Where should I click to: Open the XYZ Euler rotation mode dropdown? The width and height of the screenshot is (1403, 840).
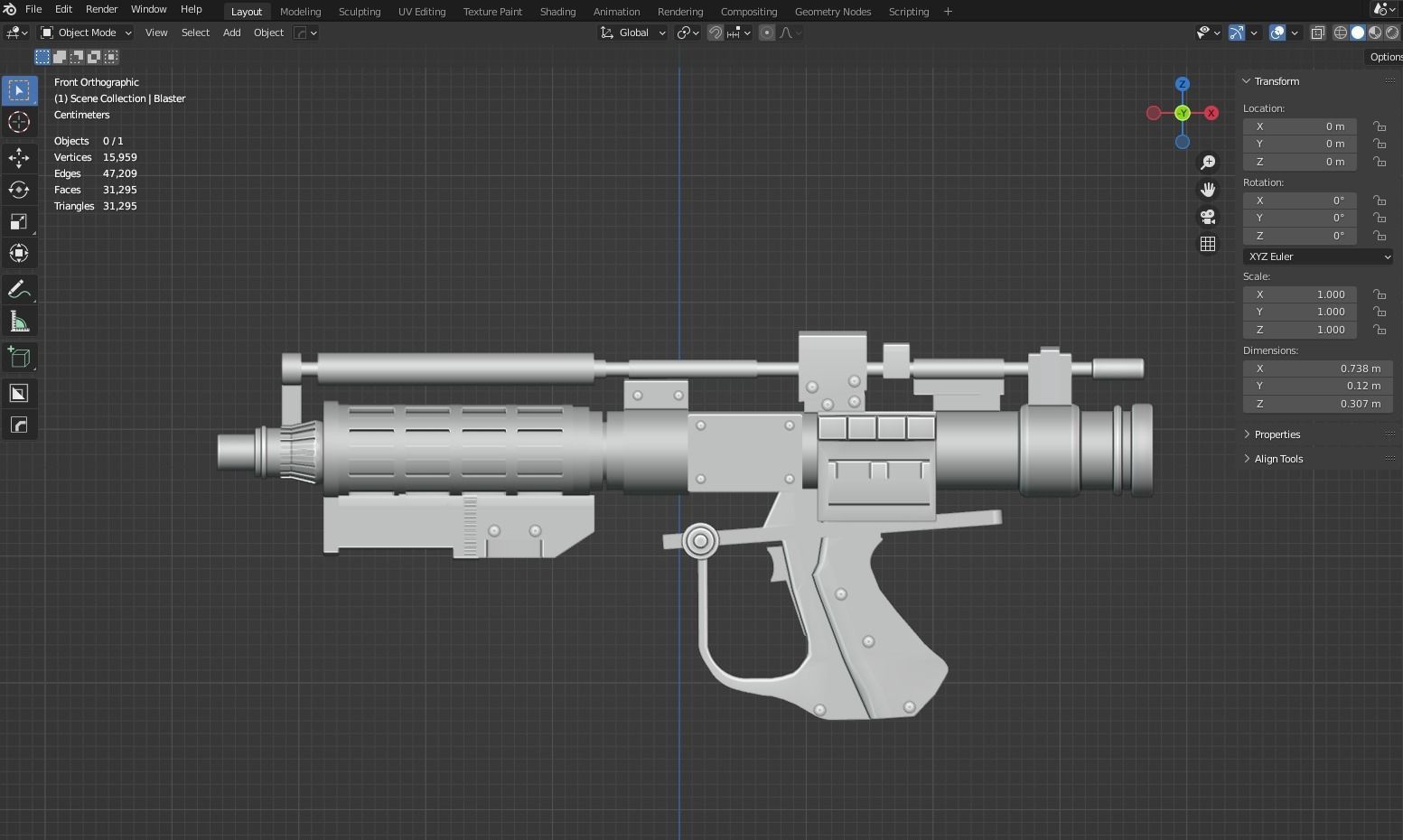[1318, 257]
